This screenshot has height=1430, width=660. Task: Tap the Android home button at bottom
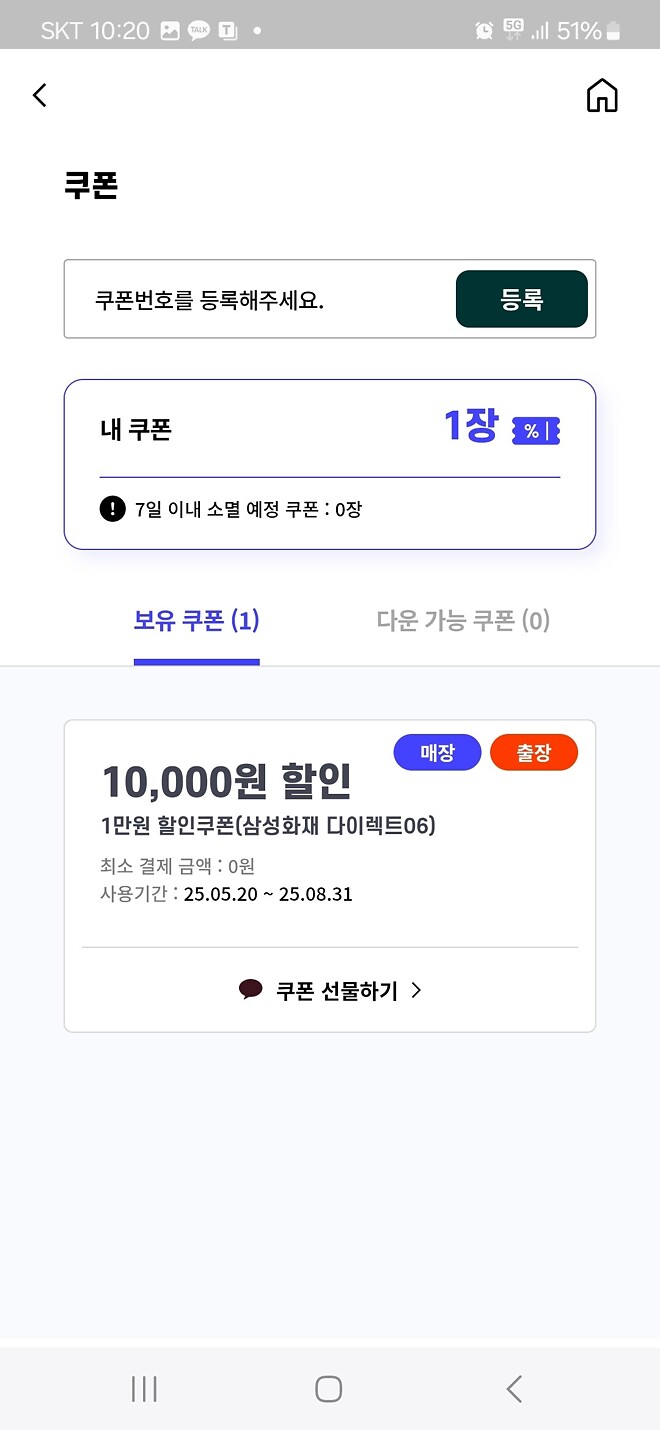pos(329,1388)
